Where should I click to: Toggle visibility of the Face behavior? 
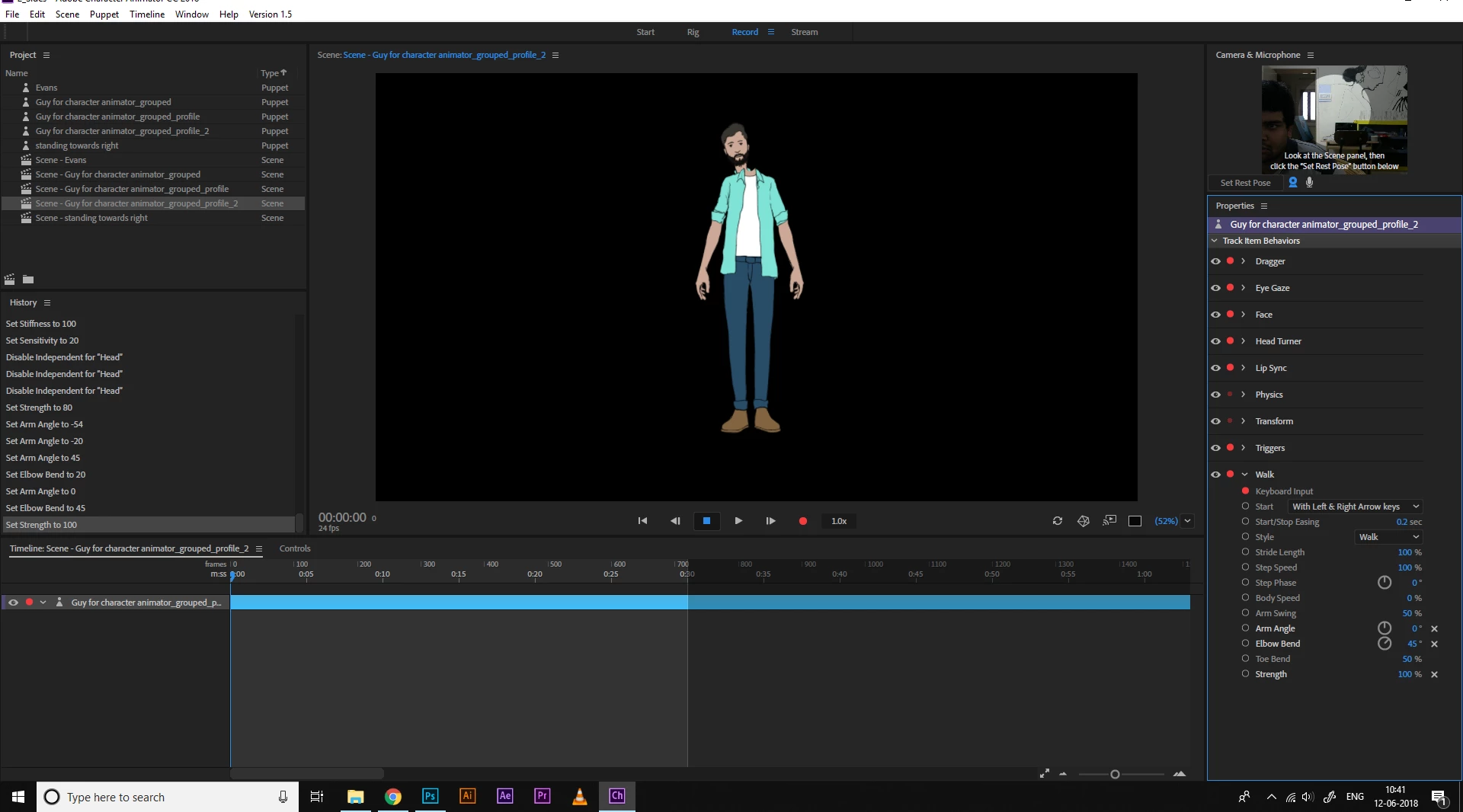tap(1215, 315)
